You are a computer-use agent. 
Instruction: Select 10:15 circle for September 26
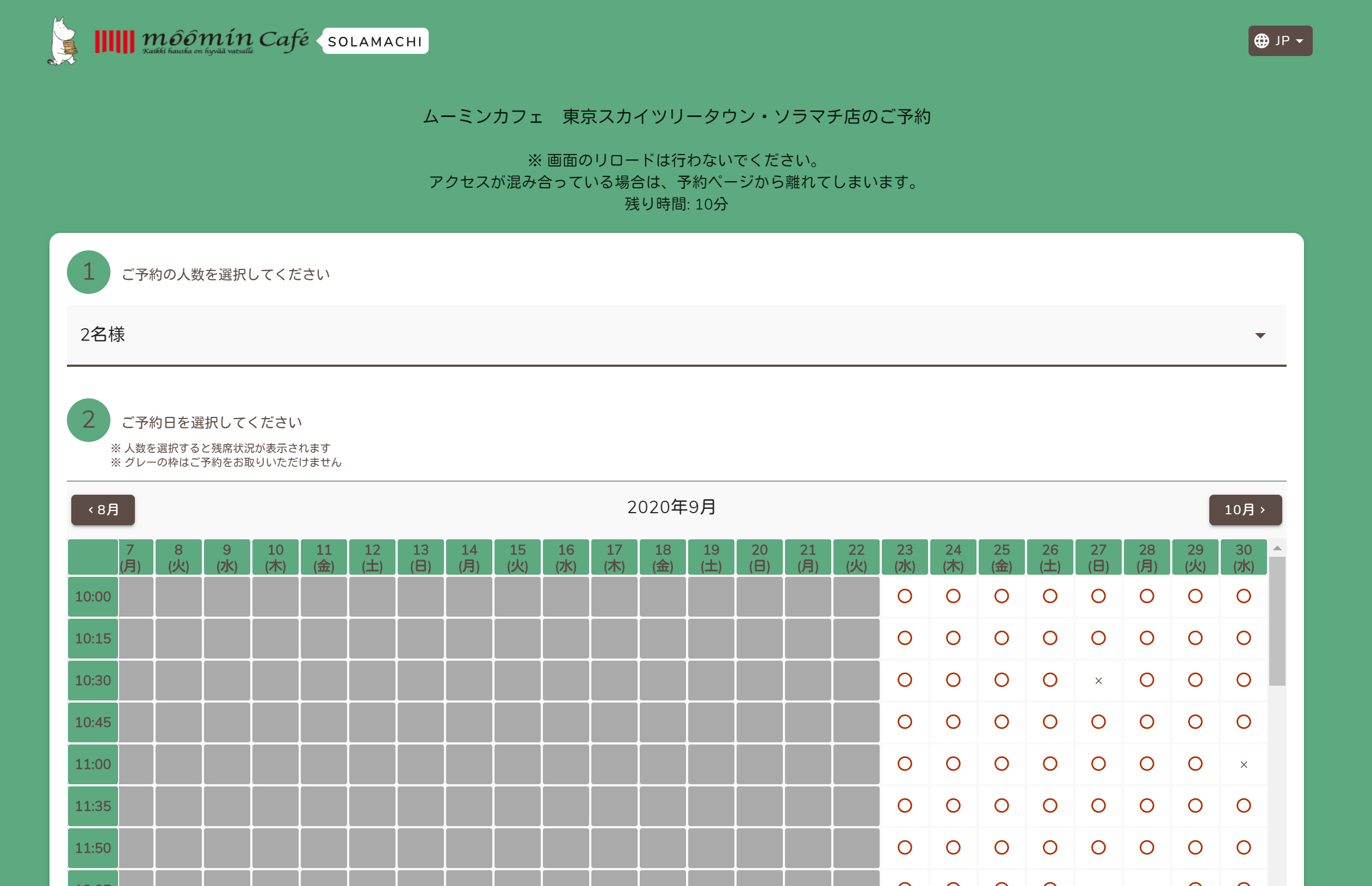(x=1050, y=638)
